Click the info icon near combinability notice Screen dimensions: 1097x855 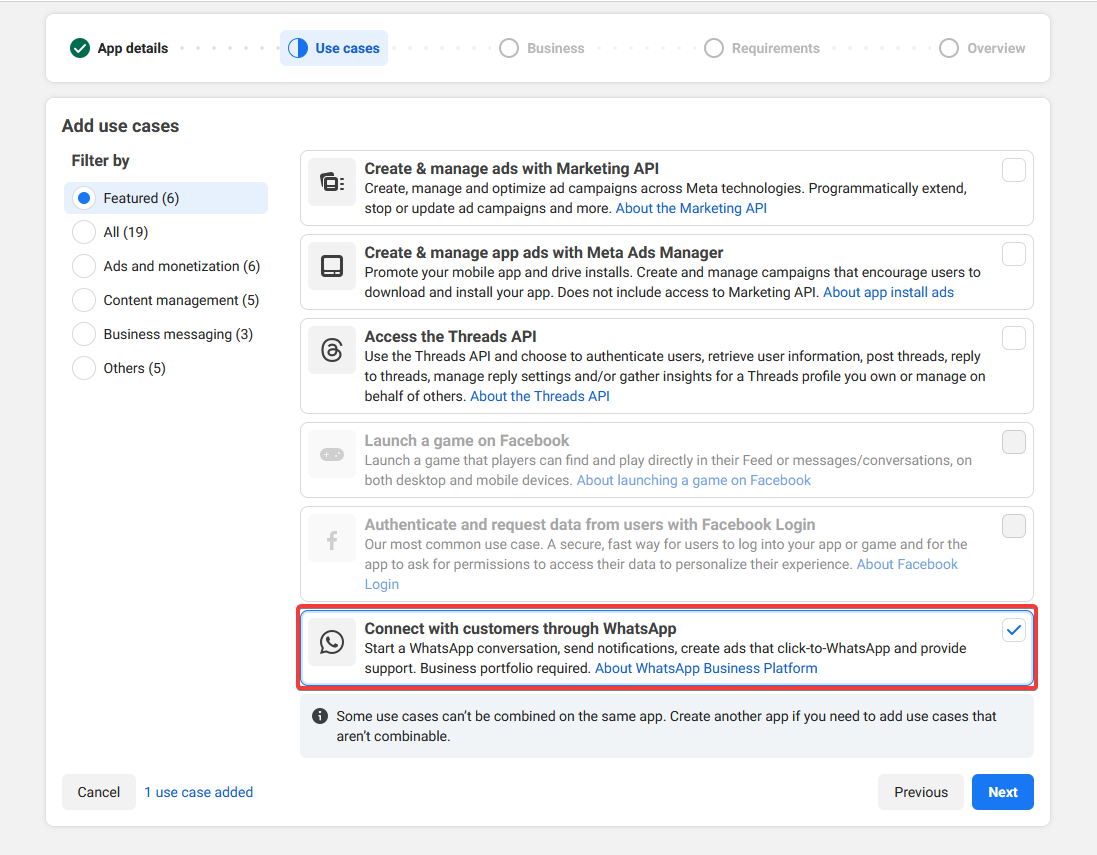[x=319, y=715]
